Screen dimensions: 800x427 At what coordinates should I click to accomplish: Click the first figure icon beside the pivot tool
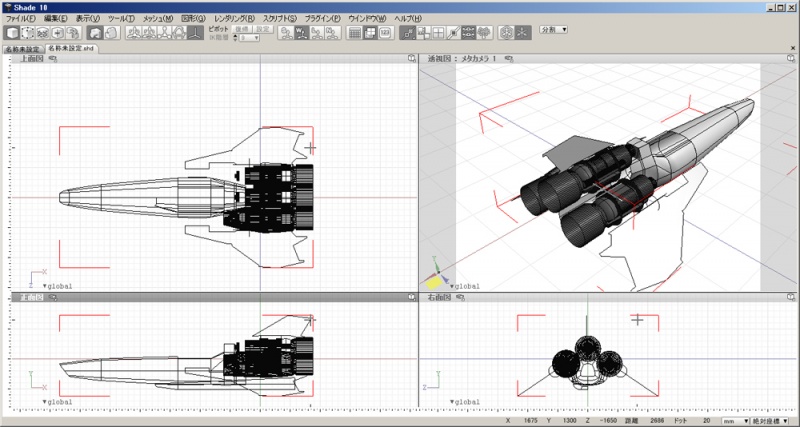click(134, 33)
